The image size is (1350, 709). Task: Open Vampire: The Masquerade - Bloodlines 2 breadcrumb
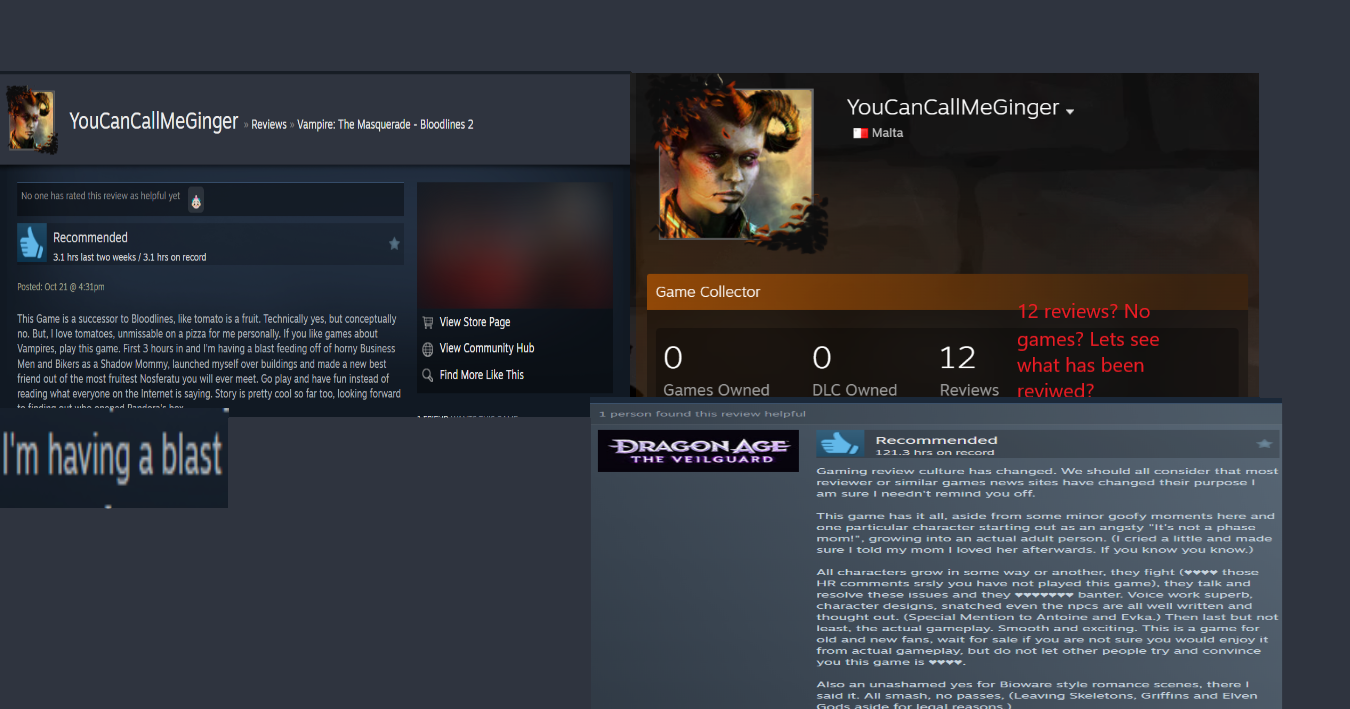click(385, 125)
